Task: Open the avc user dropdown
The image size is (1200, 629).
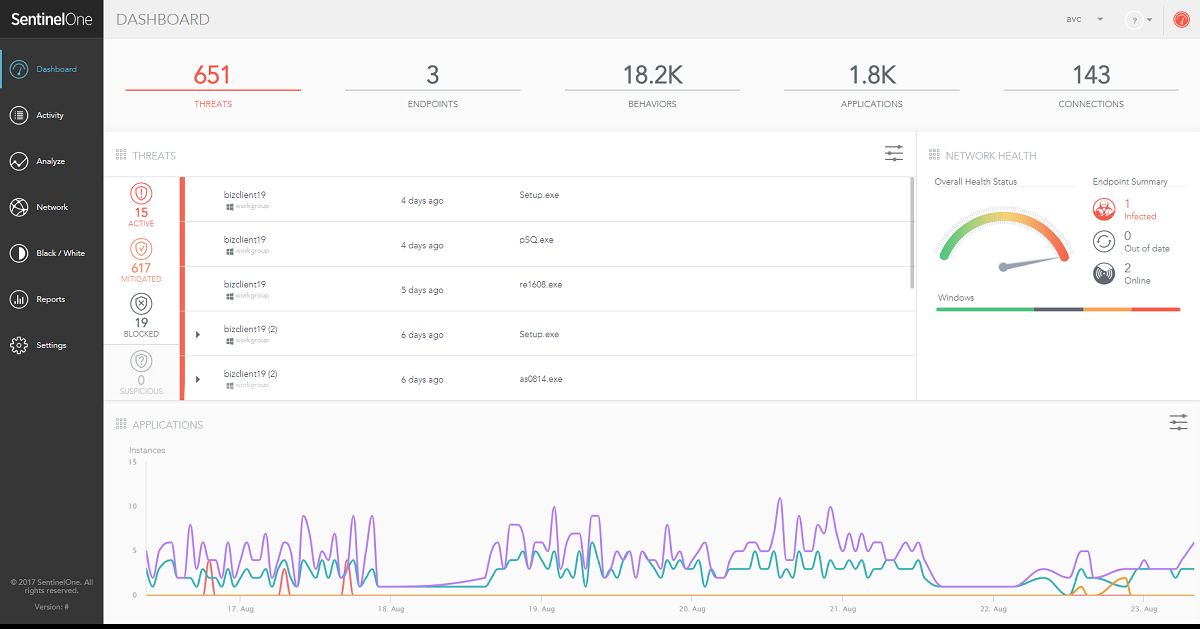Action: [x=1078, y=19]
